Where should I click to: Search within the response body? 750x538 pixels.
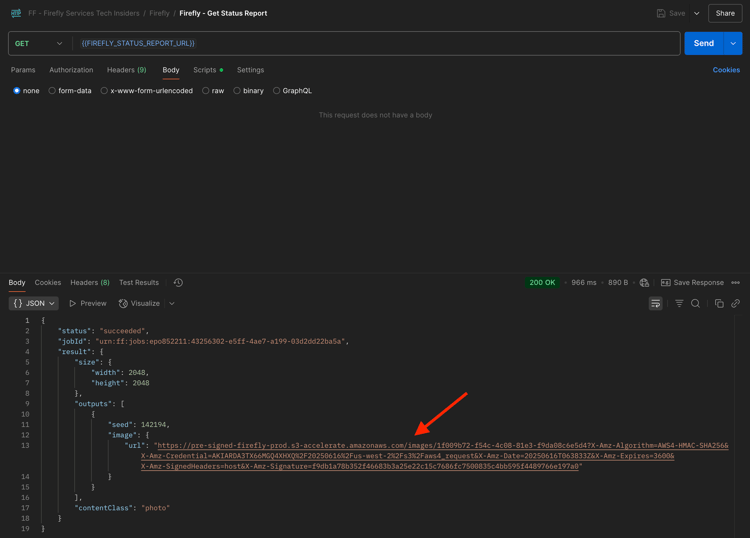point(695,303)
